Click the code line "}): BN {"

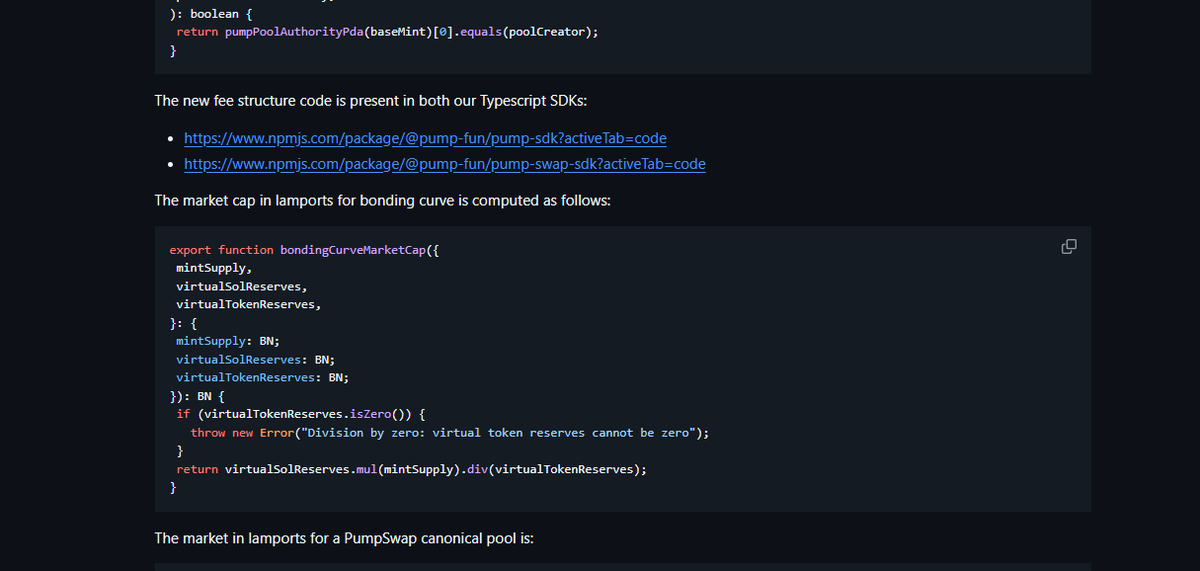(197, 396)
